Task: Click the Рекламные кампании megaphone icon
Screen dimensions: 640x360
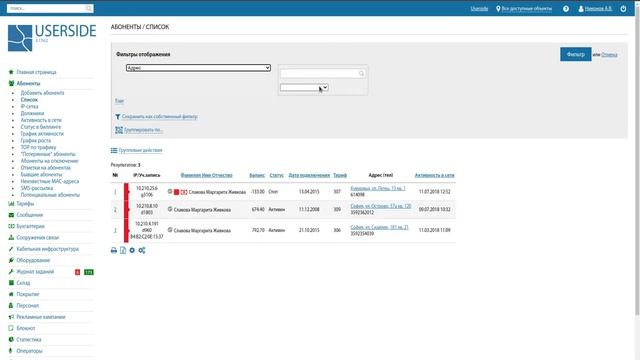Action: (x=11, y=317)
